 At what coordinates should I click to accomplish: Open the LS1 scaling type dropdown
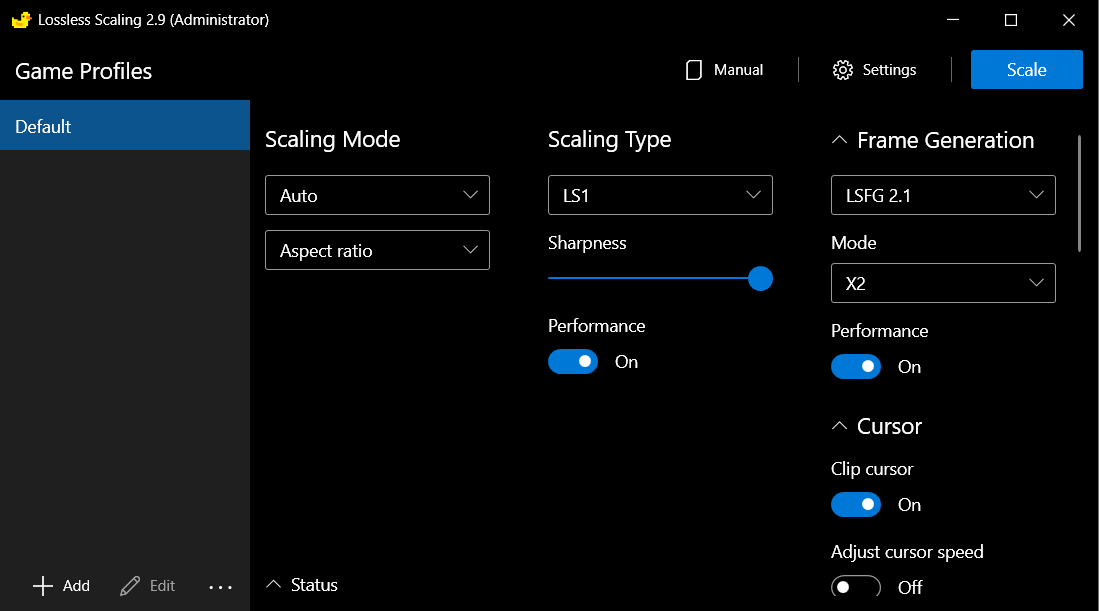(x=660, y=195)
